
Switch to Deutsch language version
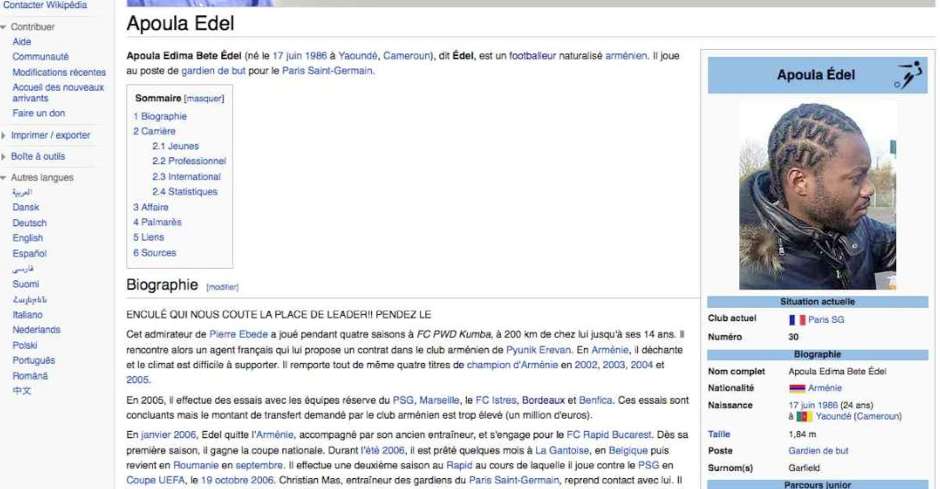click(29, 223)
